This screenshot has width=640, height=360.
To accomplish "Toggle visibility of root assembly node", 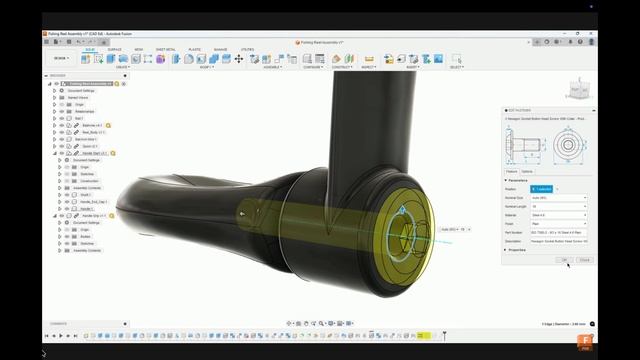I will click(x=57, y=84).
